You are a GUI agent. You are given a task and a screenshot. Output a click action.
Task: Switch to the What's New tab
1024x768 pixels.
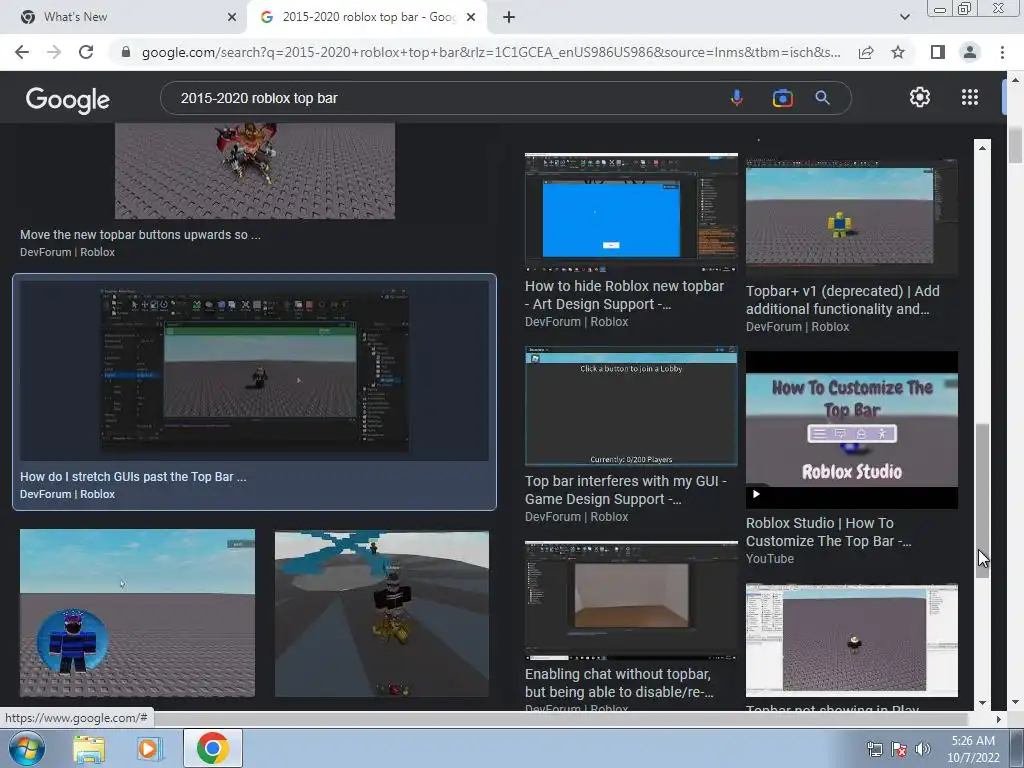pyautogui.click(x=124, y=17)
